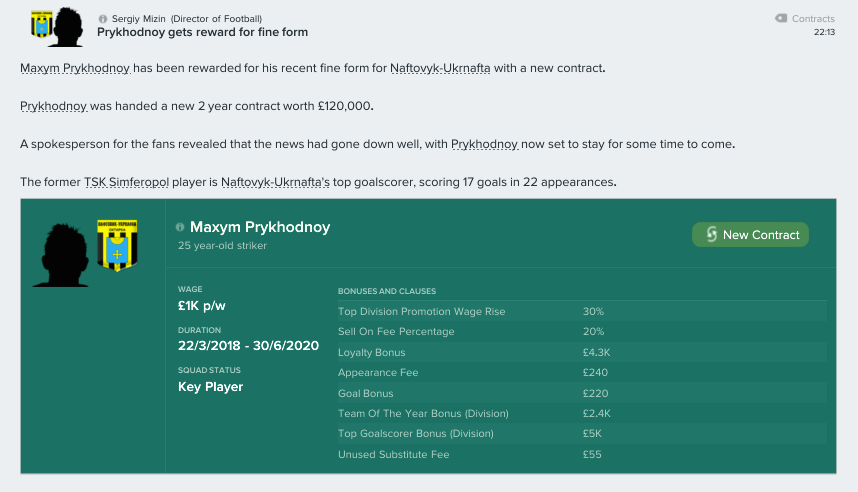Click info icon beside Maxym Prykhodnoy heading
This screenshot has height=492, width=858.
pyautogui.click(x=179, y=227)
